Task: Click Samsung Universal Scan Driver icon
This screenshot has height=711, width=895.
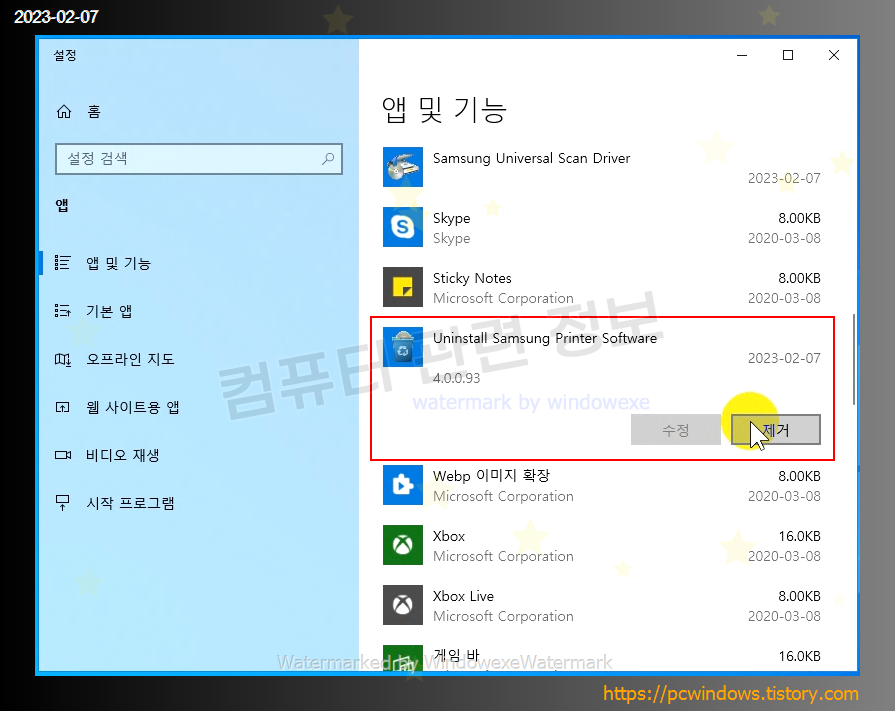Action: click(402, 167)
